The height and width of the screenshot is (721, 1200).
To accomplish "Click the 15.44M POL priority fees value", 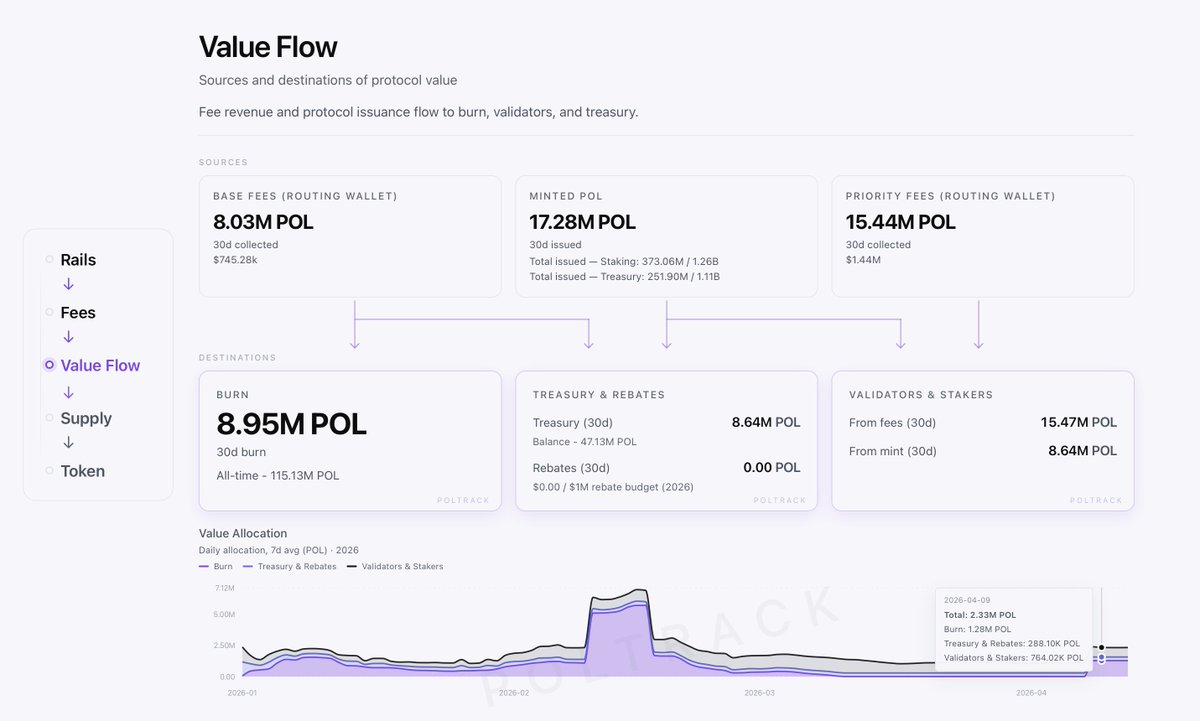I will [x=900, y=222].
